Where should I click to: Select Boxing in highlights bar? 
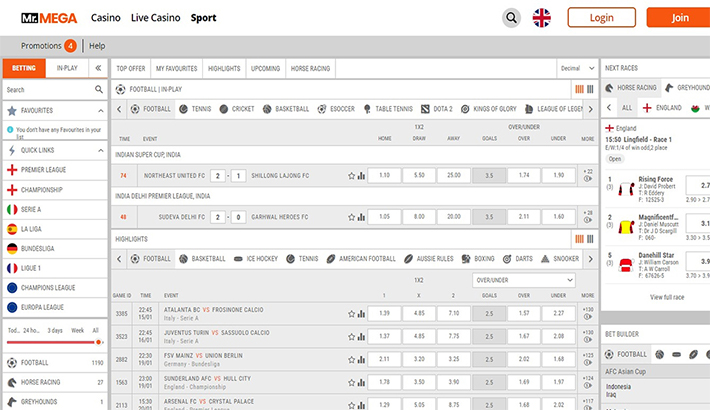point(478,259)
